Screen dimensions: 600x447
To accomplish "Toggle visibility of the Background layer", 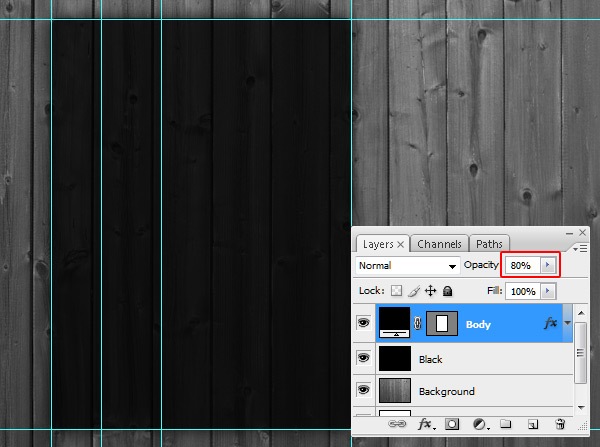I will (x=363, y=391).
